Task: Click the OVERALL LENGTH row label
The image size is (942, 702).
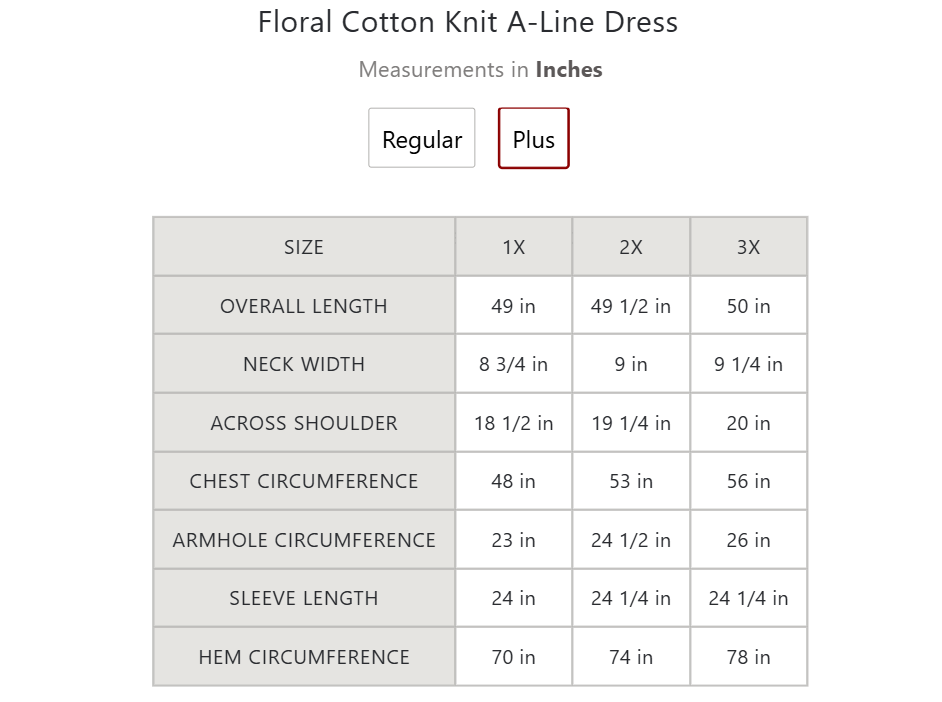Action: pyautogui.click(x=304, y=306)
